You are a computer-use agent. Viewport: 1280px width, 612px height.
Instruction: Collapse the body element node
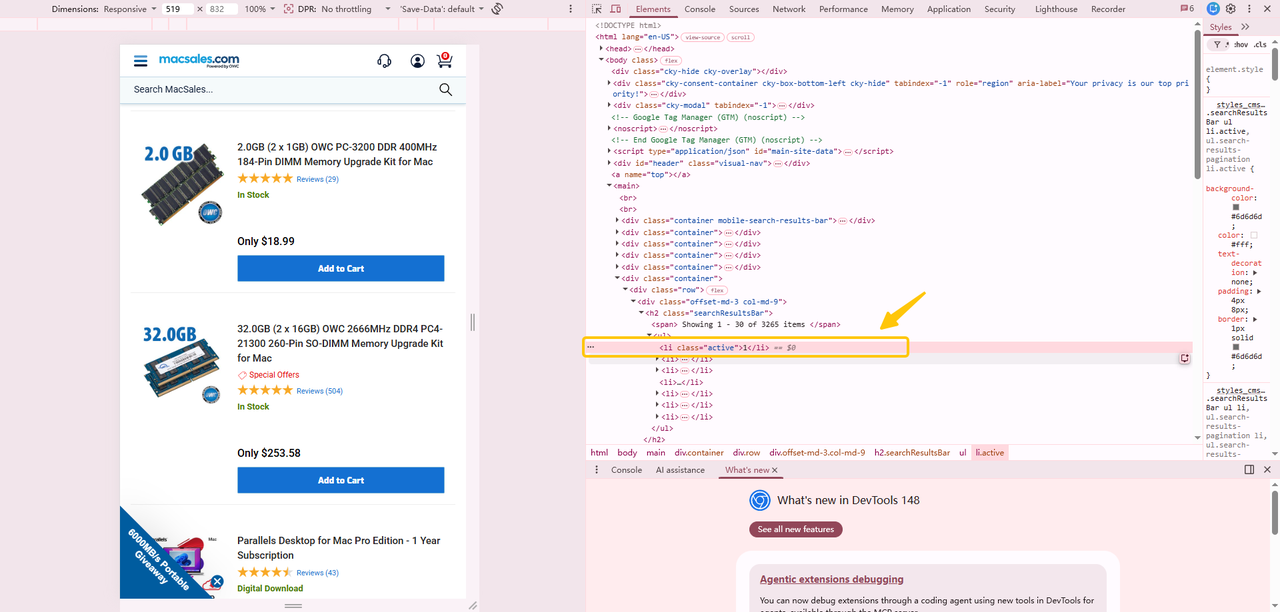tap(601, 60)
